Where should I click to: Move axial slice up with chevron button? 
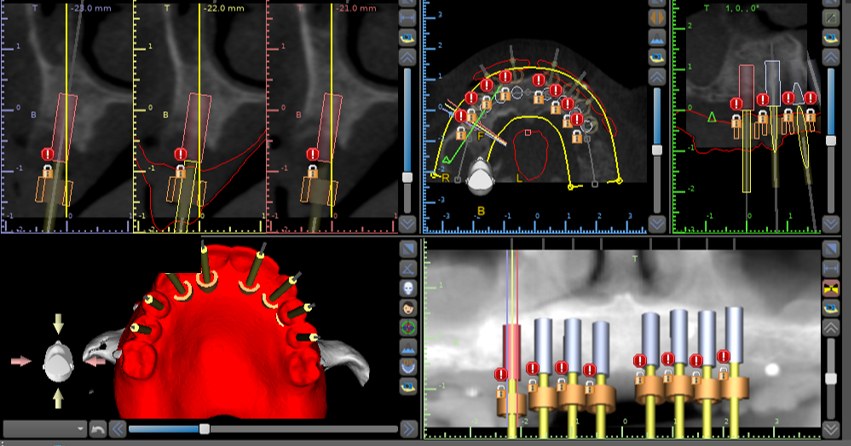657,77
